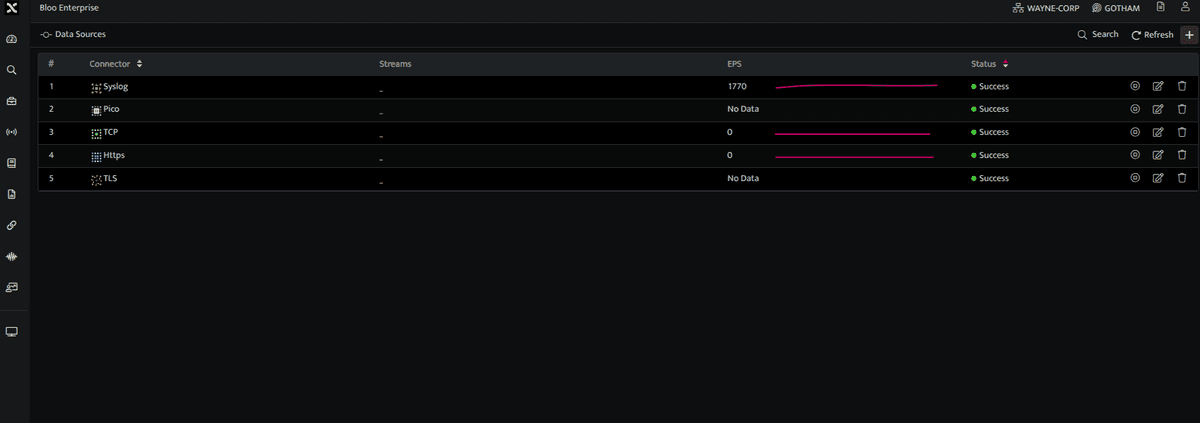Viewport: 1200px width, 423px height.
Task: Open the user profile icon menu
Action: coord(1185,7)
